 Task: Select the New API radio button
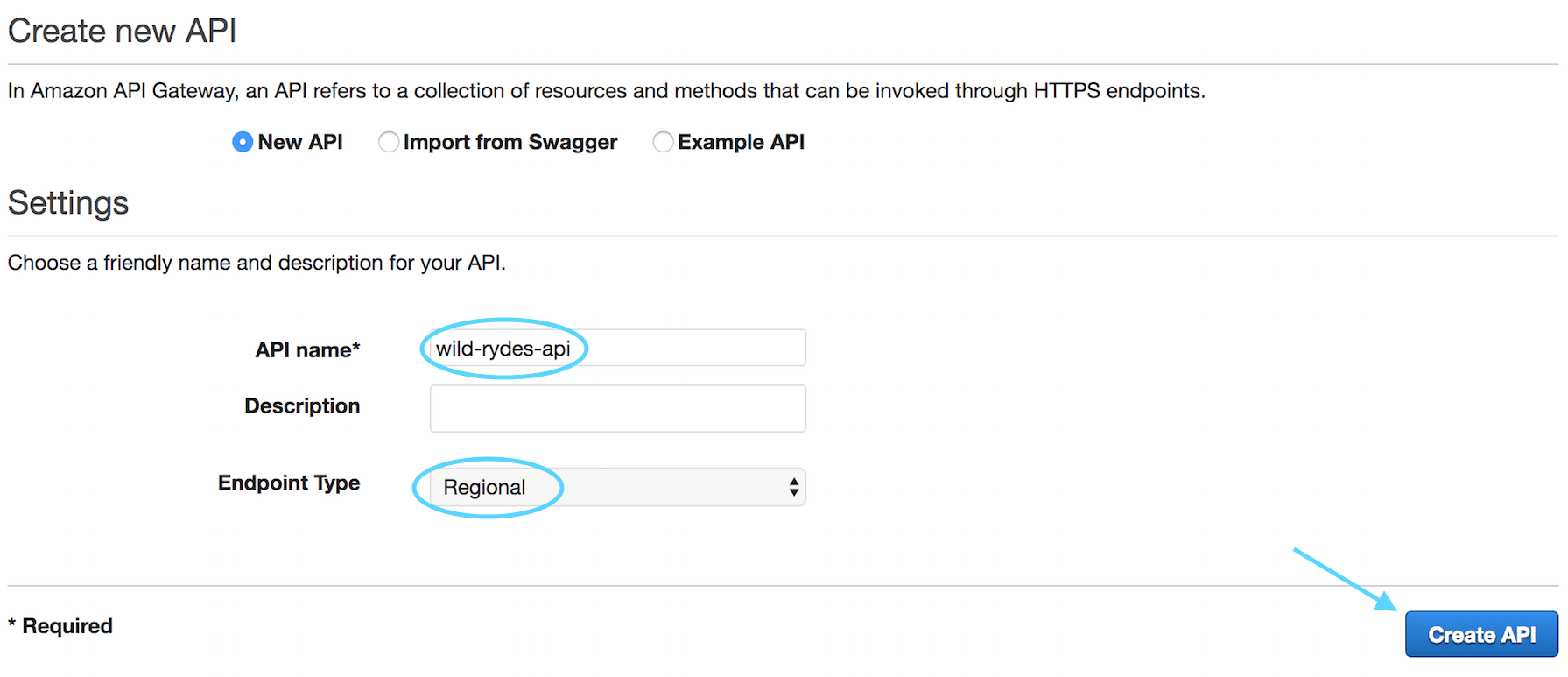tap(243, 142)
